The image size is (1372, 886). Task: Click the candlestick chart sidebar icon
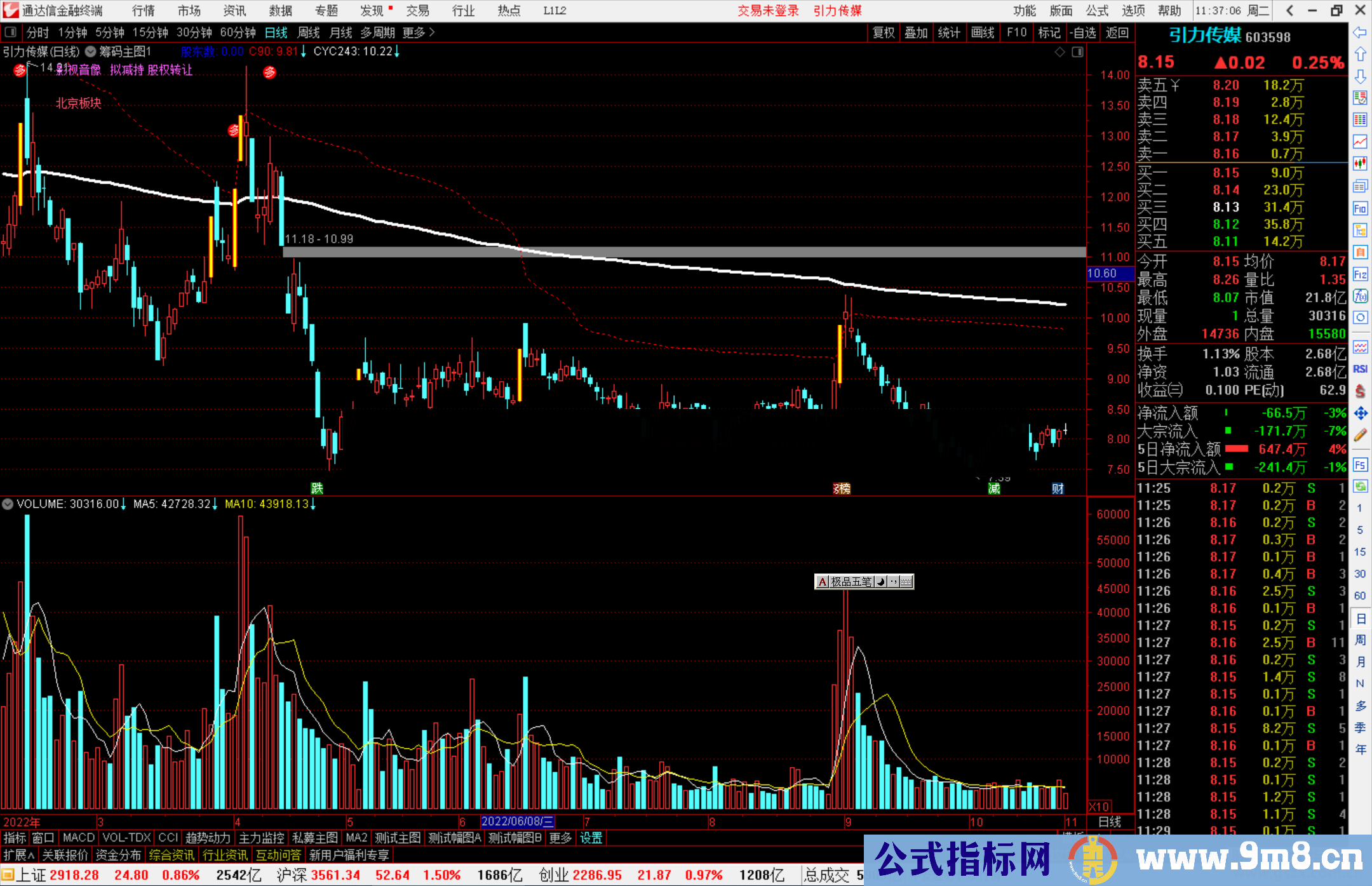(x=1360, y=164)
